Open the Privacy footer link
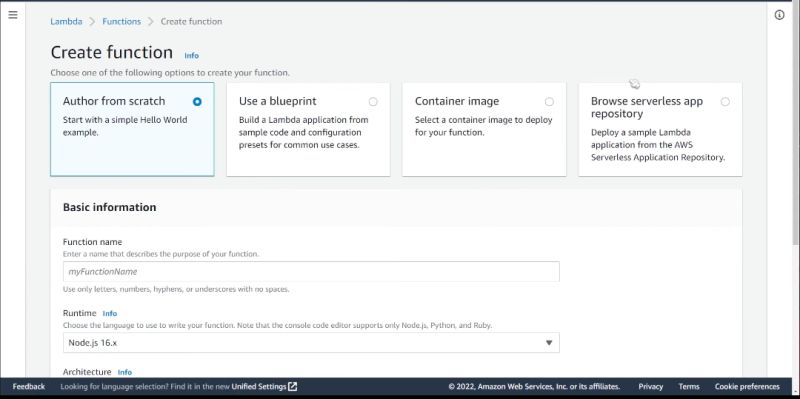This screenshot has width=800, height=399. (651, 386)
